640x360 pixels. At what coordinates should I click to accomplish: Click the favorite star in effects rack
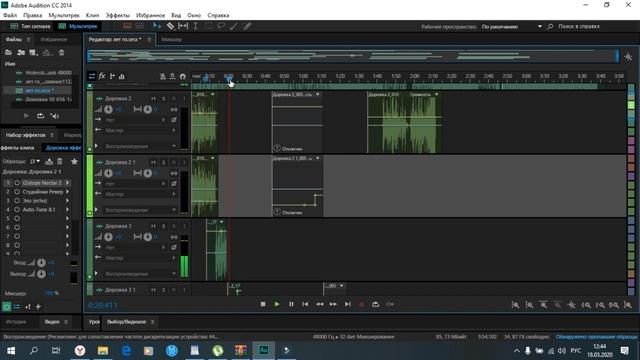[x=74, y=162]
